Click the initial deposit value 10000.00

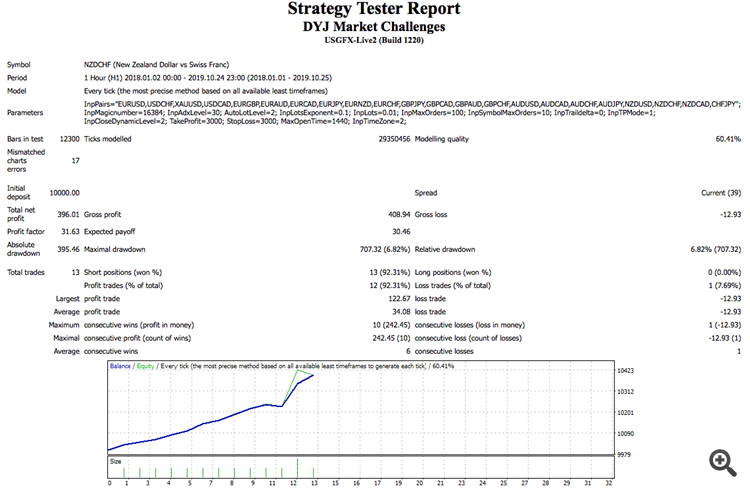pos(65,192)
